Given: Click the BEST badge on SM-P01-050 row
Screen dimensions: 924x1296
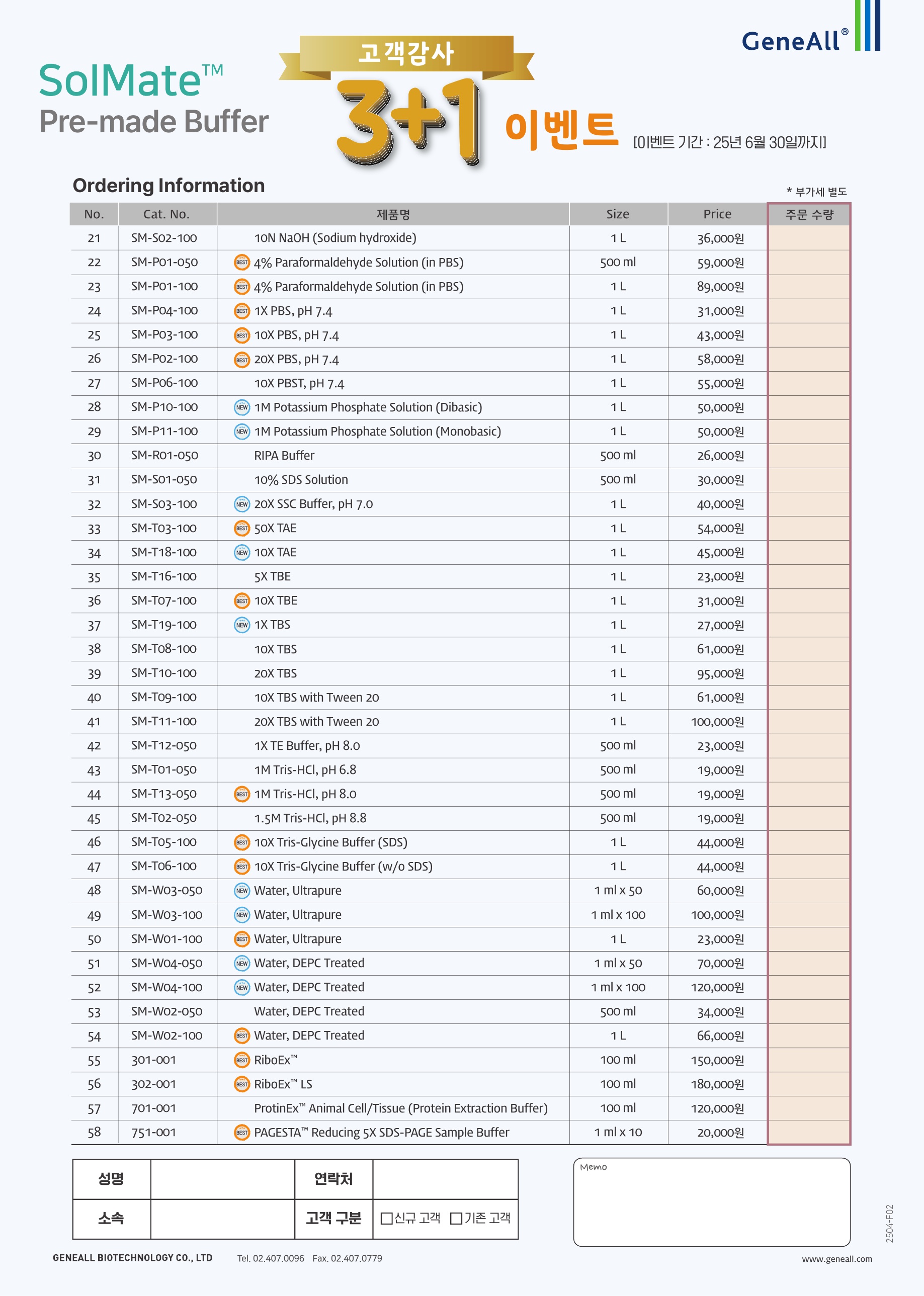Looking at the screenshot, I should 242,263.
